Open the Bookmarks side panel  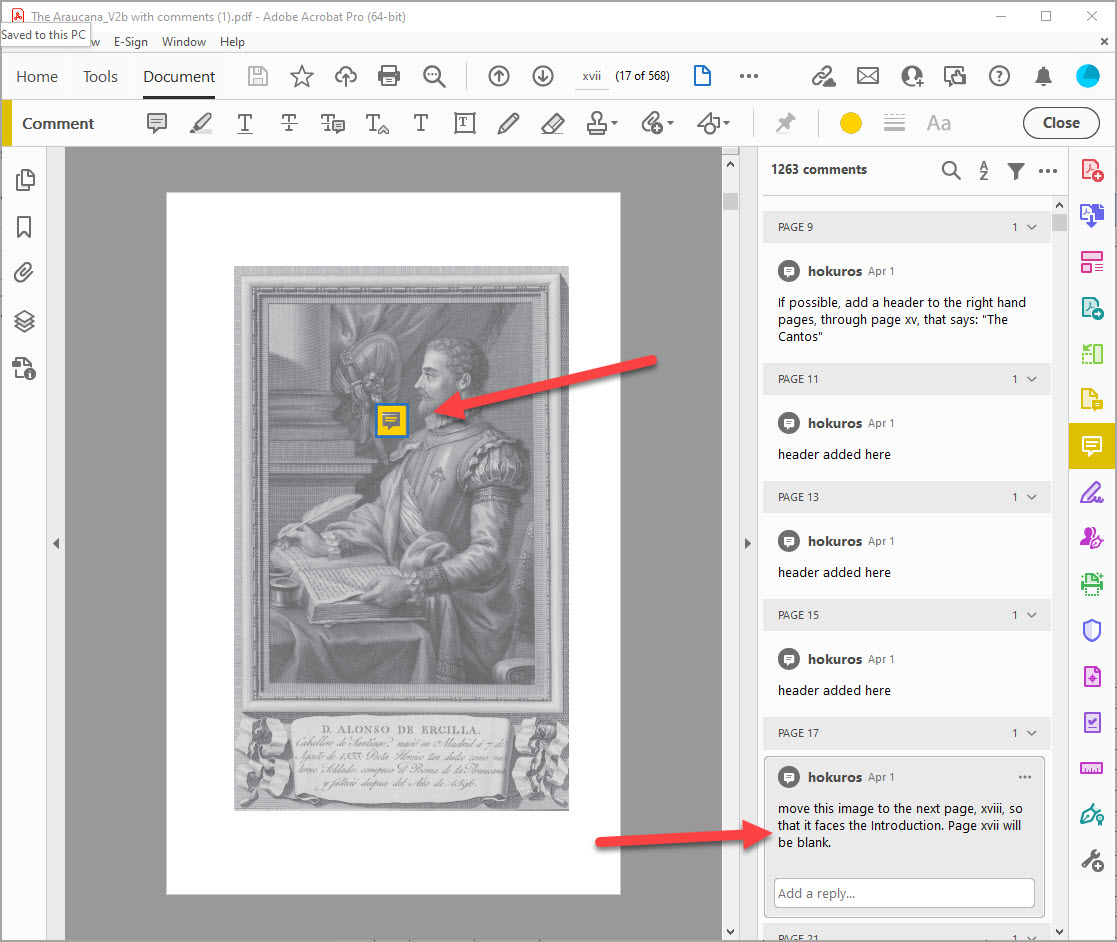coord(25,227)
